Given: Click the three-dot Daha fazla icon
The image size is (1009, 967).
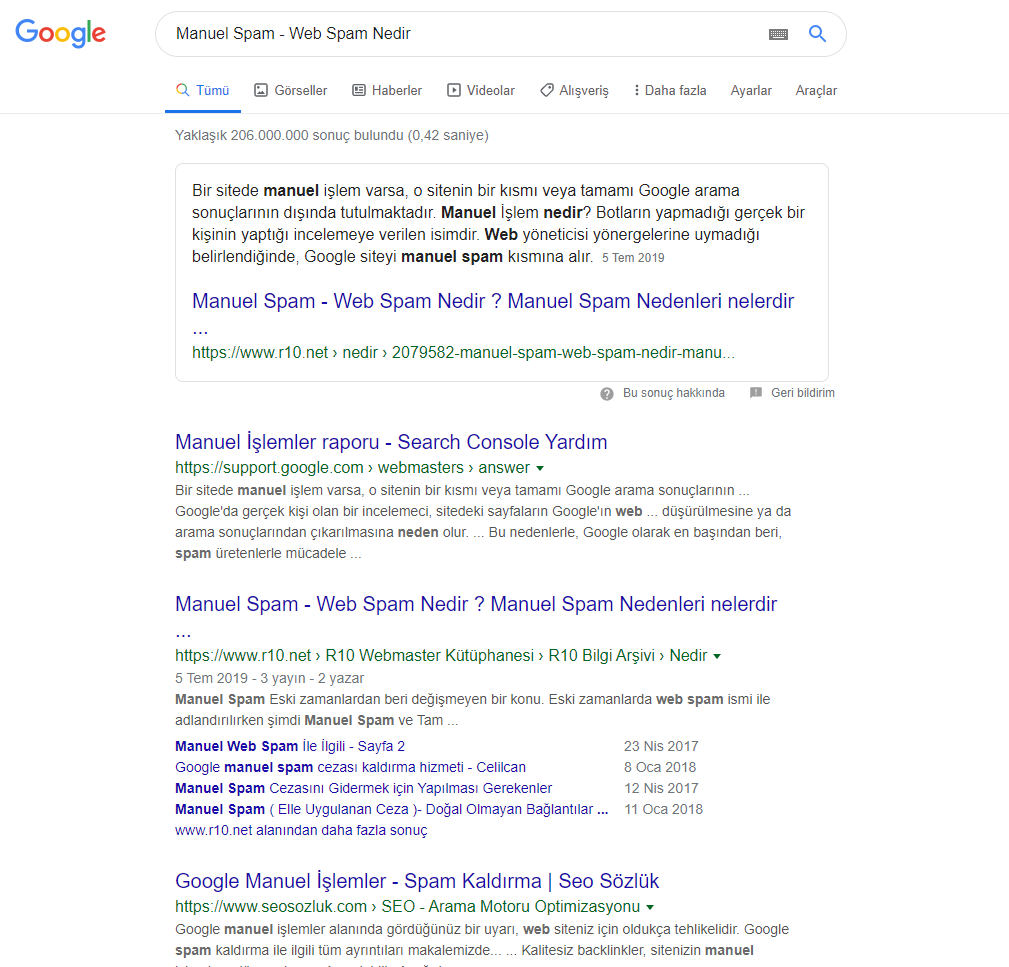Looking at the screenshot, I should [x=636, y=90].
